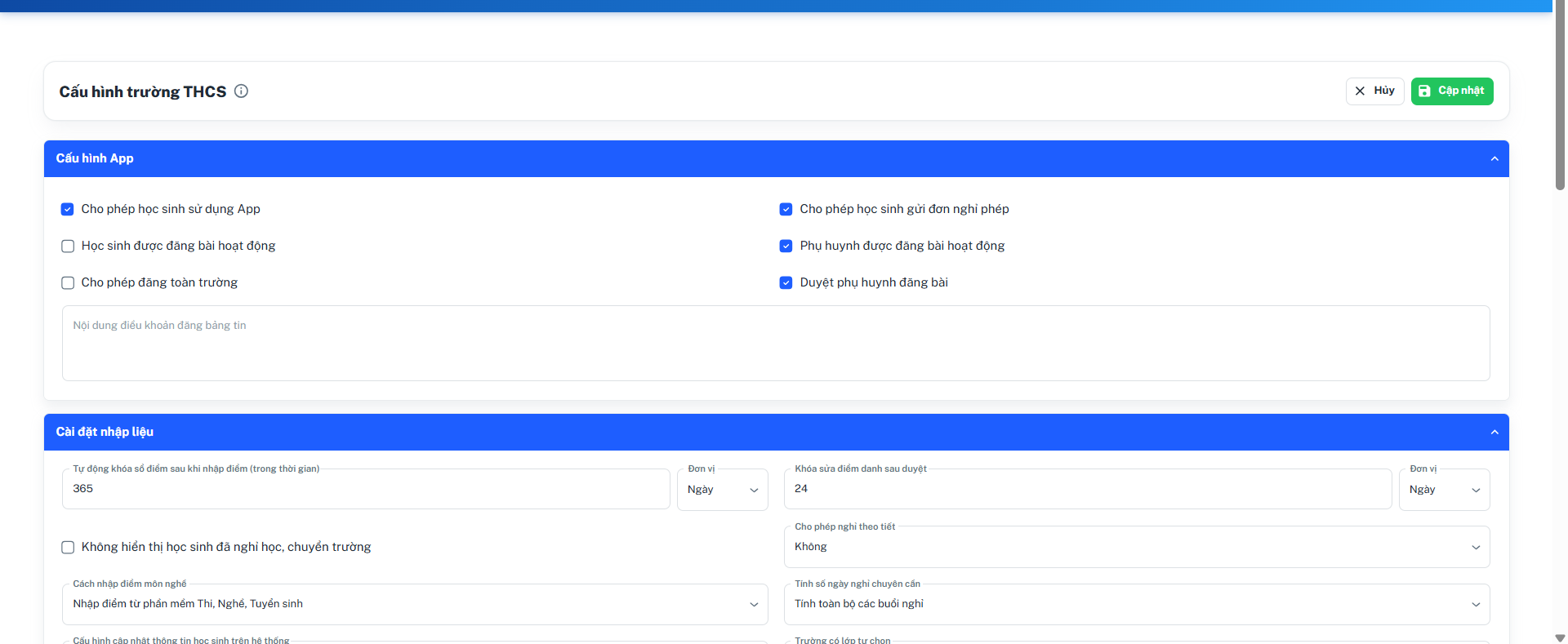
Task: Open the Tính số ngày nghỉ chuyên cần dropdown
Action: (1137, 604)
